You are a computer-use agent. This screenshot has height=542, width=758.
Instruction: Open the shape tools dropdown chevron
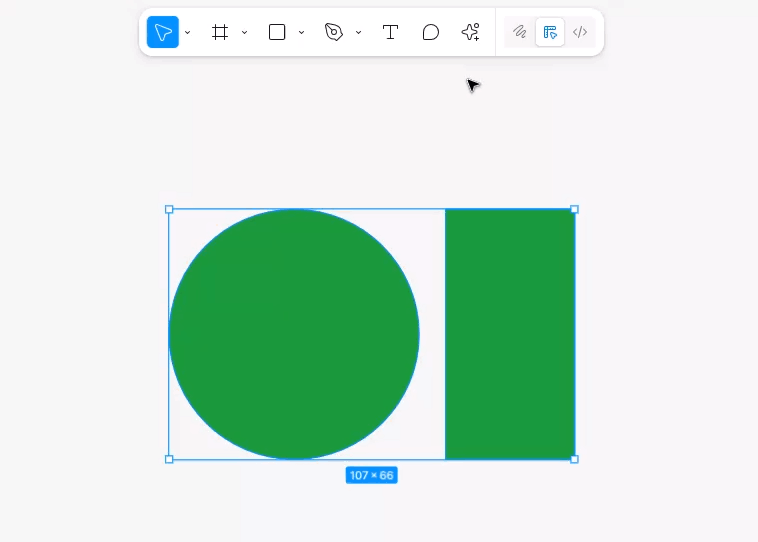(x=301, y=32)
